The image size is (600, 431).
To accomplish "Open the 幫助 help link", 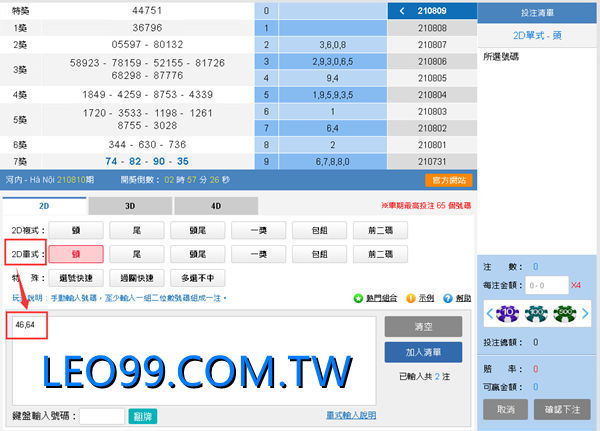I will 463,298.
